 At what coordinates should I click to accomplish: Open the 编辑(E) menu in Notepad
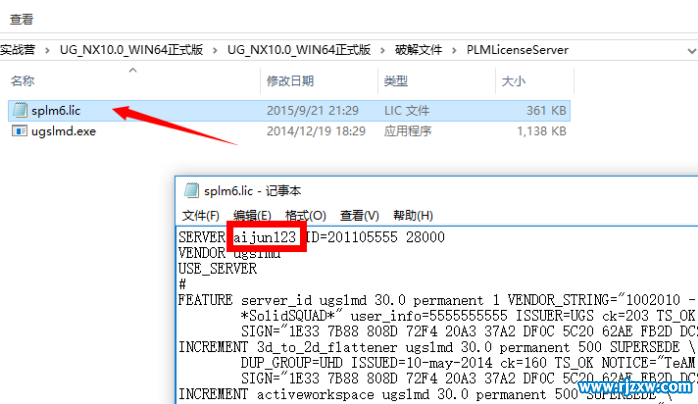(x=252, y=216)
